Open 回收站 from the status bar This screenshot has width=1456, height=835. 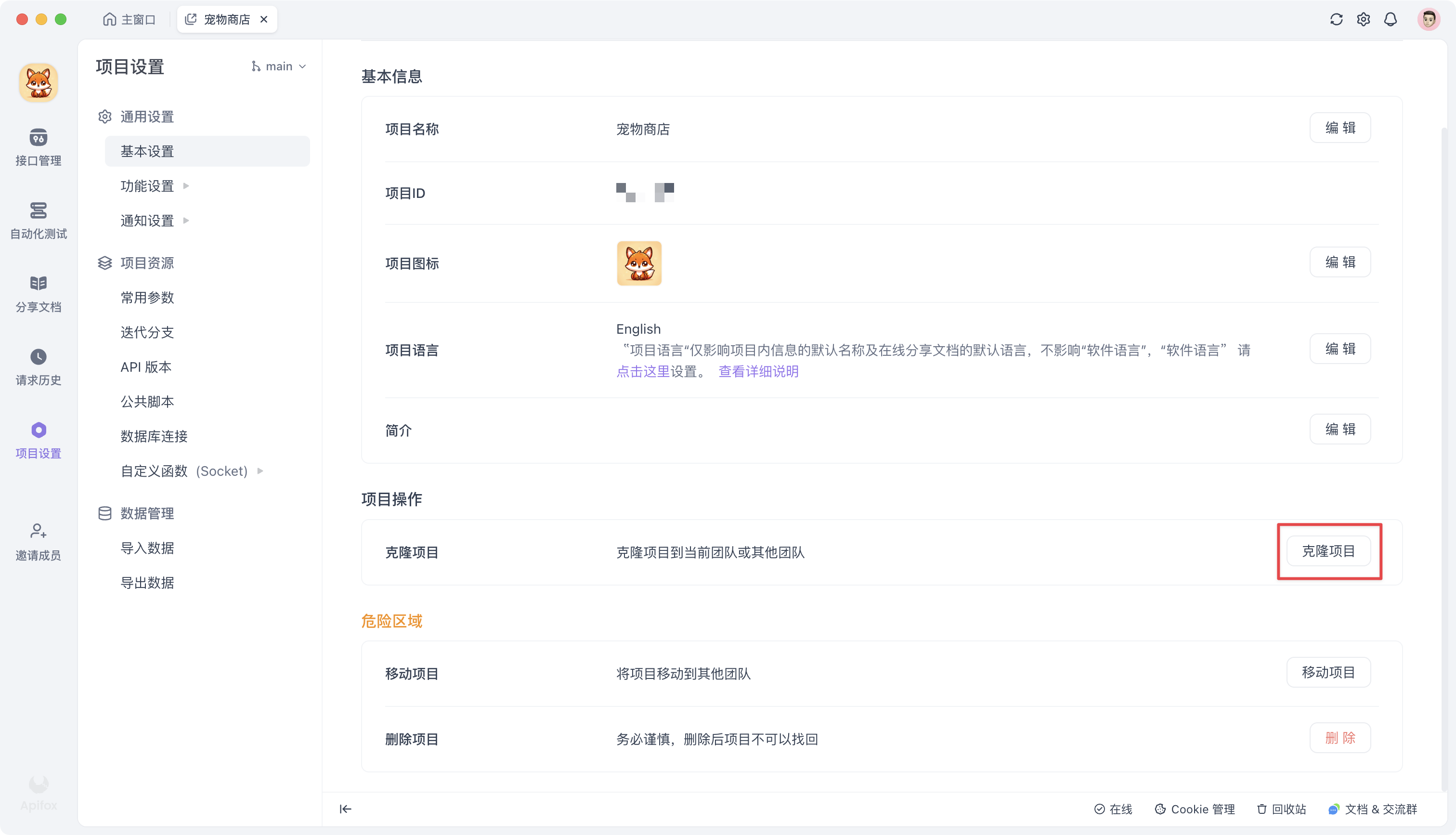pos(1282,809)
